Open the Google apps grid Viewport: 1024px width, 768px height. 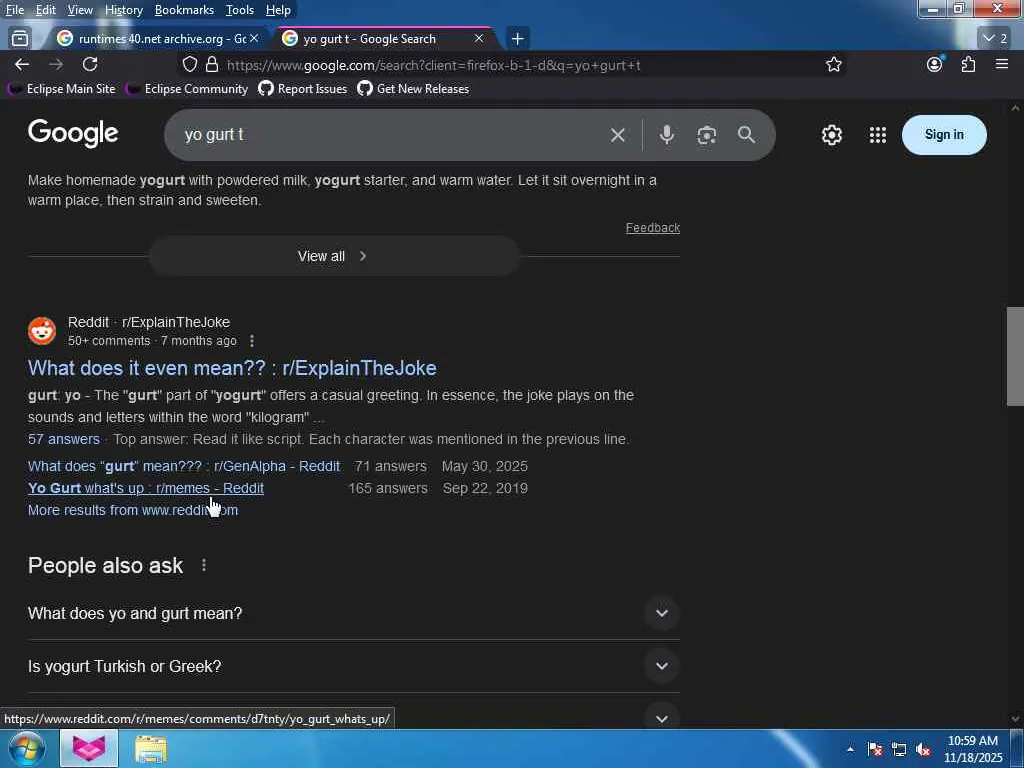pyautogui.click(x=878, y=135)
